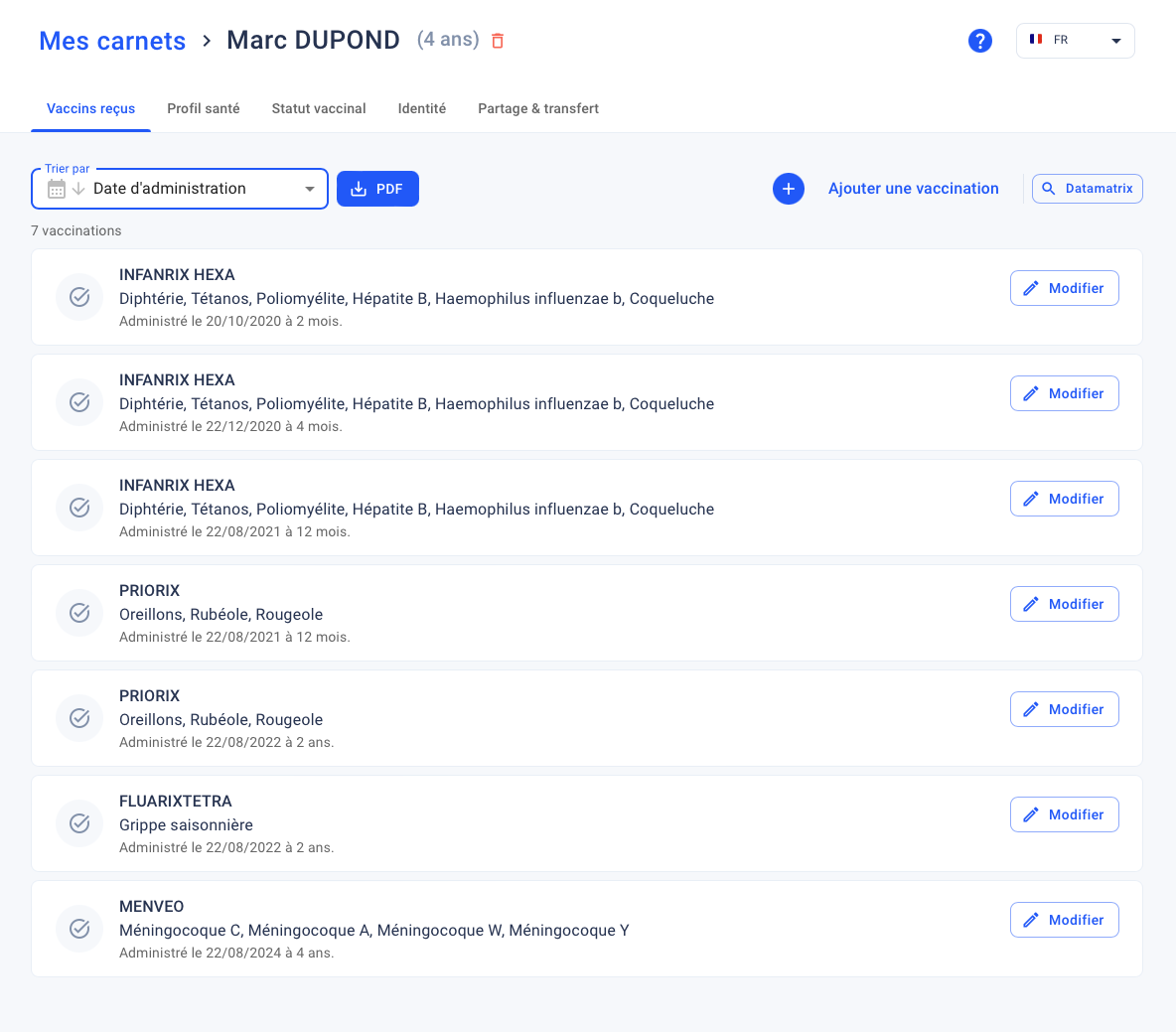Viewport: 1176px width, 1032px height.
Task: Modify the INFANRIX HEXA given 22/08/2021
Action: tap(1064, 499)
